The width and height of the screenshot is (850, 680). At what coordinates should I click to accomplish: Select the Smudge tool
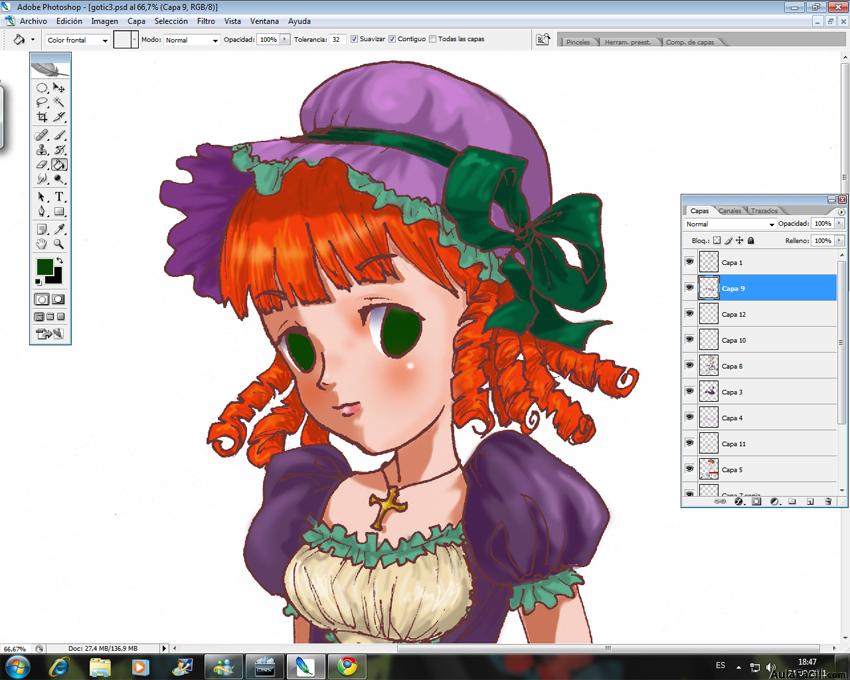coord(42,179)
